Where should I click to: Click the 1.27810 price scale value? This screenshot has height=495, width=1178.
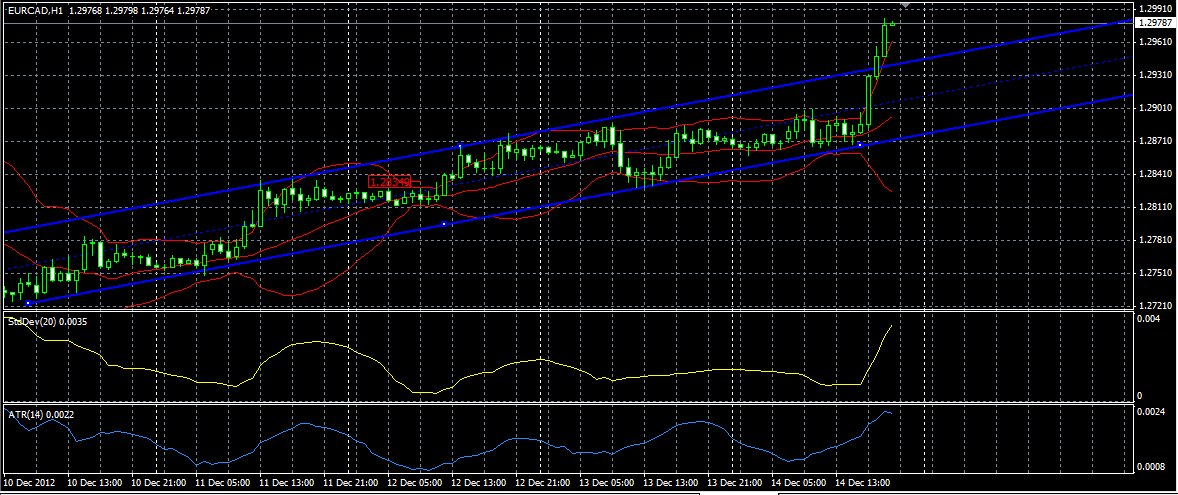point(1155,240)
